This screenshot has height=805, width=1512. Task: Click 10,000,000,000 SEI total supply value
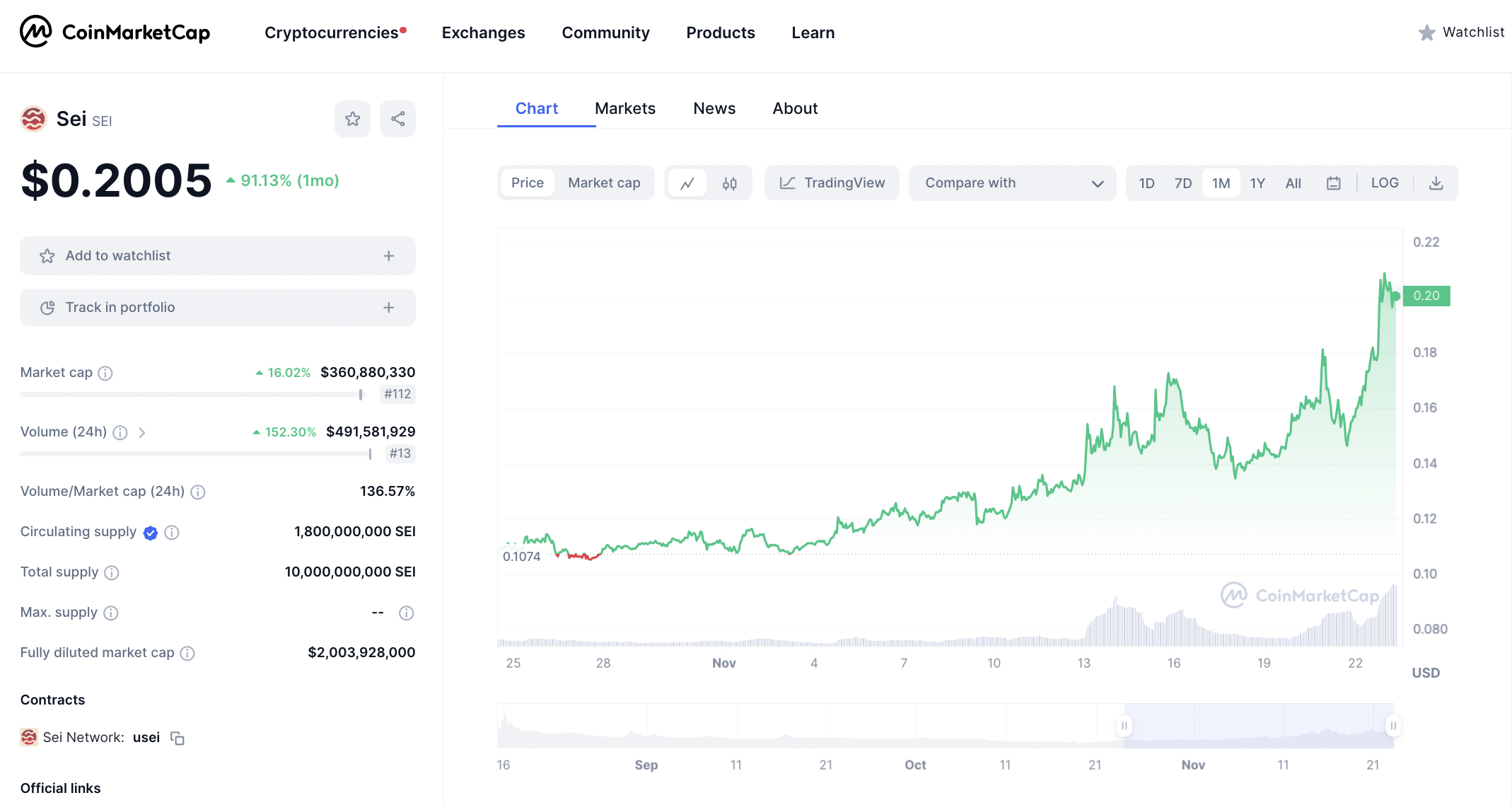coord(350,572)
